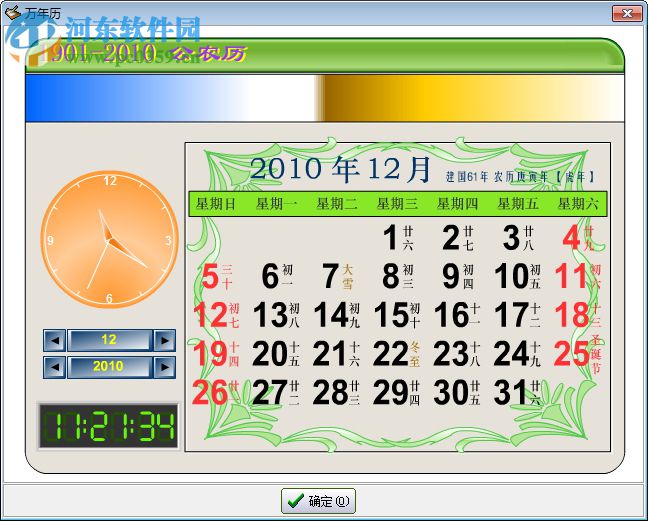
Task: Select Sunday date 19
Action: pyautogui.click(x=216, y=354)
